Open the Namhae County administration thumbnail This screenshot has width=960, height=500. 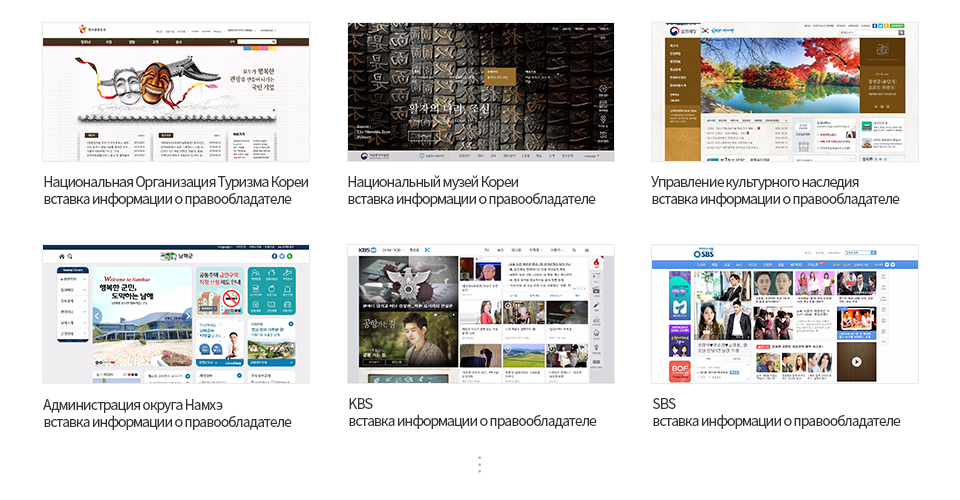pos(175,315)
